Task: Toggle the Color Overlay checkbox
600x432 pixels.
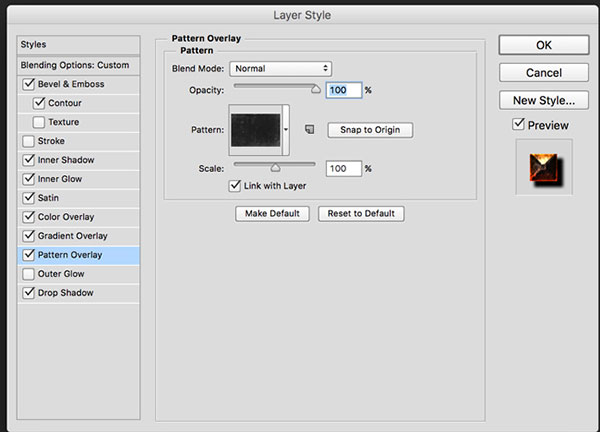Action: click(29, 217)
